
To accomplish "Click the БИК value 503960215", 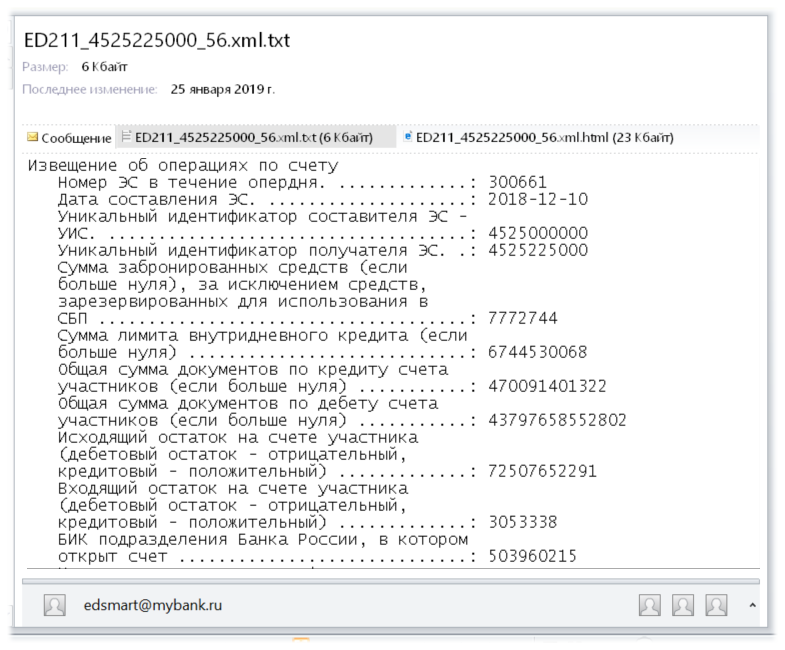I will (x=532, y=556).
